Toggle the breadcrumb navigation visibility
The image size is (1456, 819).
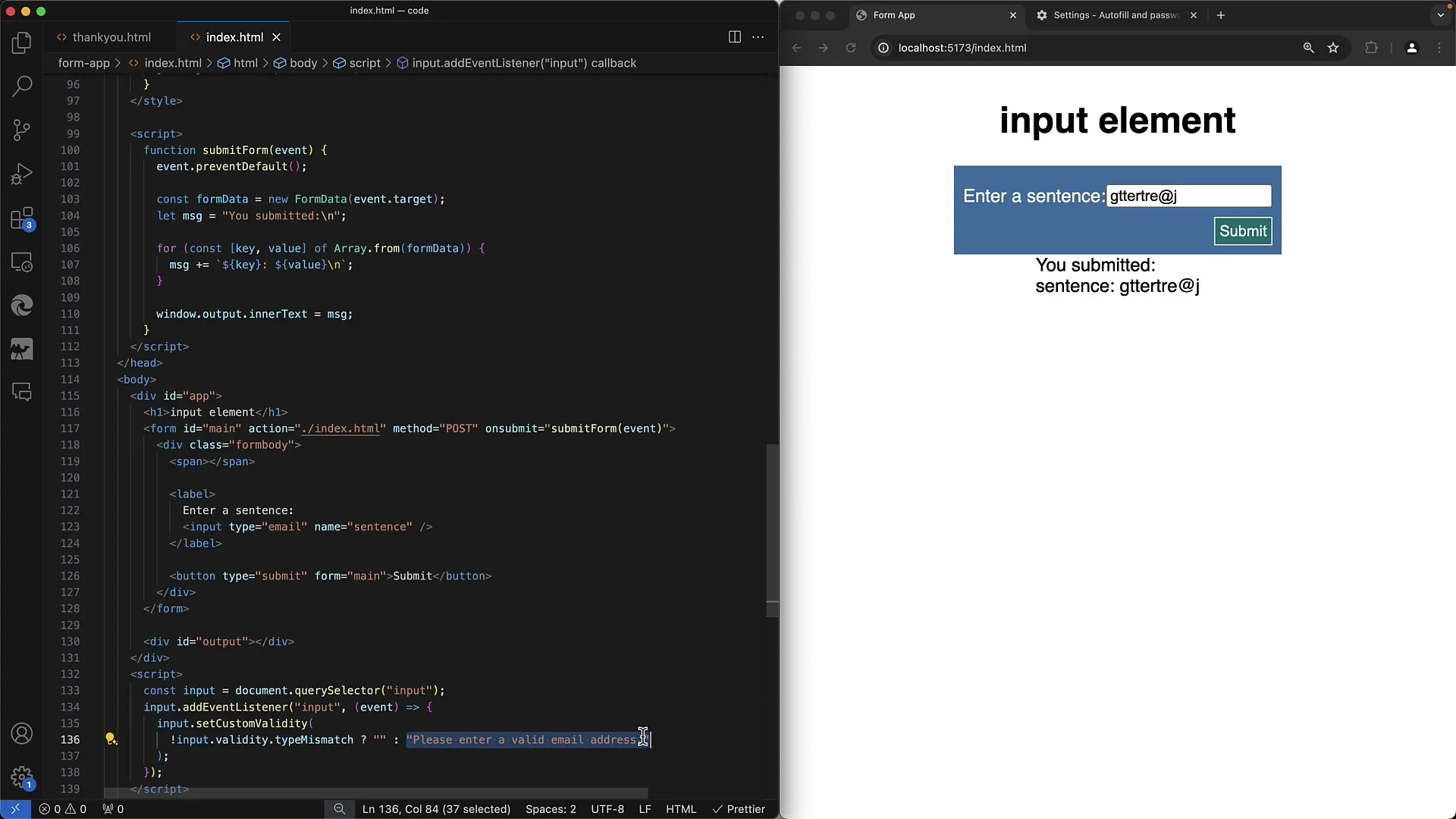(x=758, y=36)
